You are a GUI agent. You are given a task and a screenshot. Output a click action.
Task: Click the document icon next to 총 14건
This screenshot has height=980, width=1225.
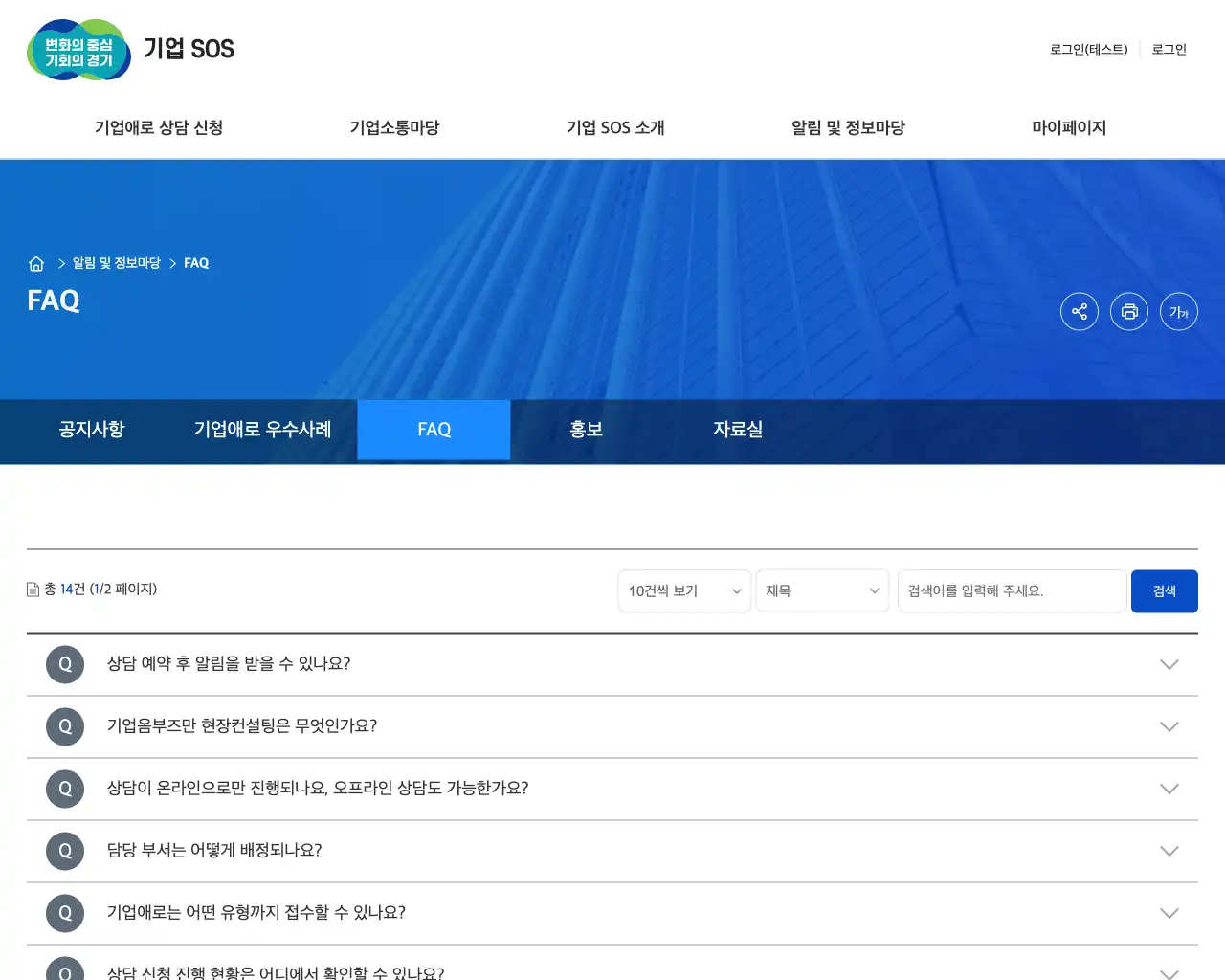tap(32, 589)
